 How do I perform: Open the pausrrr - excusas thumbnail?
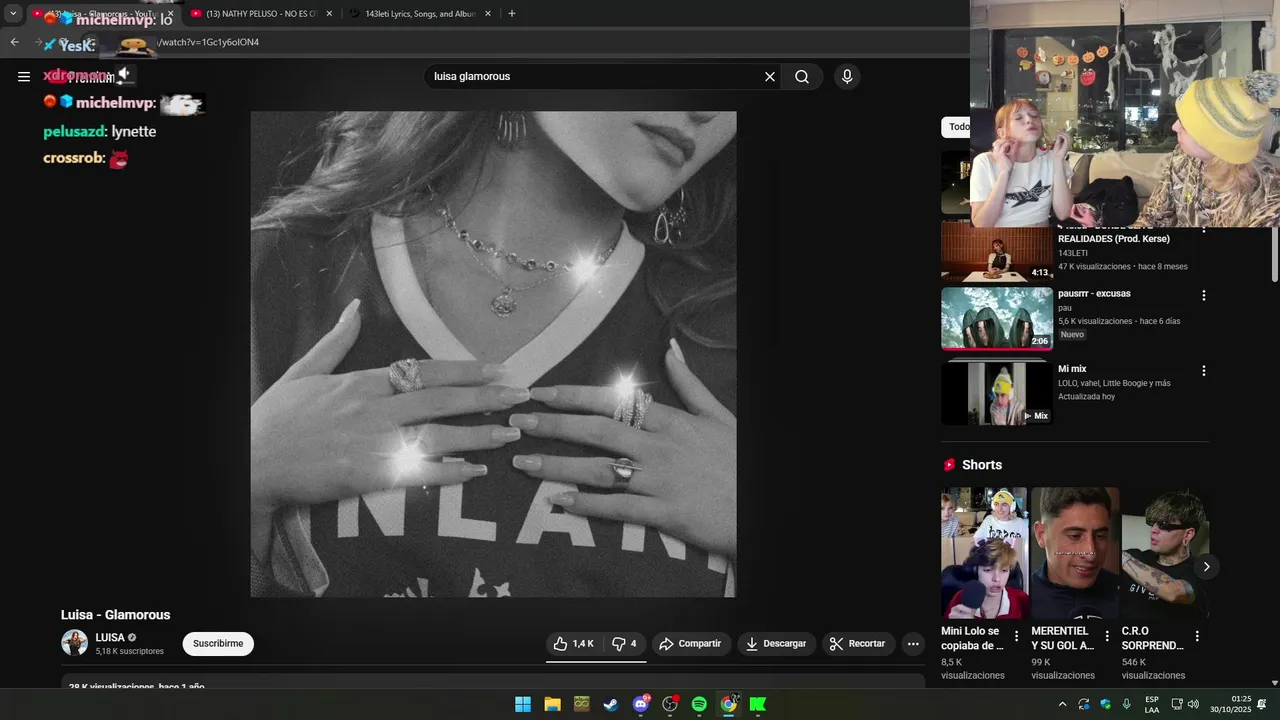pyautogui.click(x=997, y=319)
